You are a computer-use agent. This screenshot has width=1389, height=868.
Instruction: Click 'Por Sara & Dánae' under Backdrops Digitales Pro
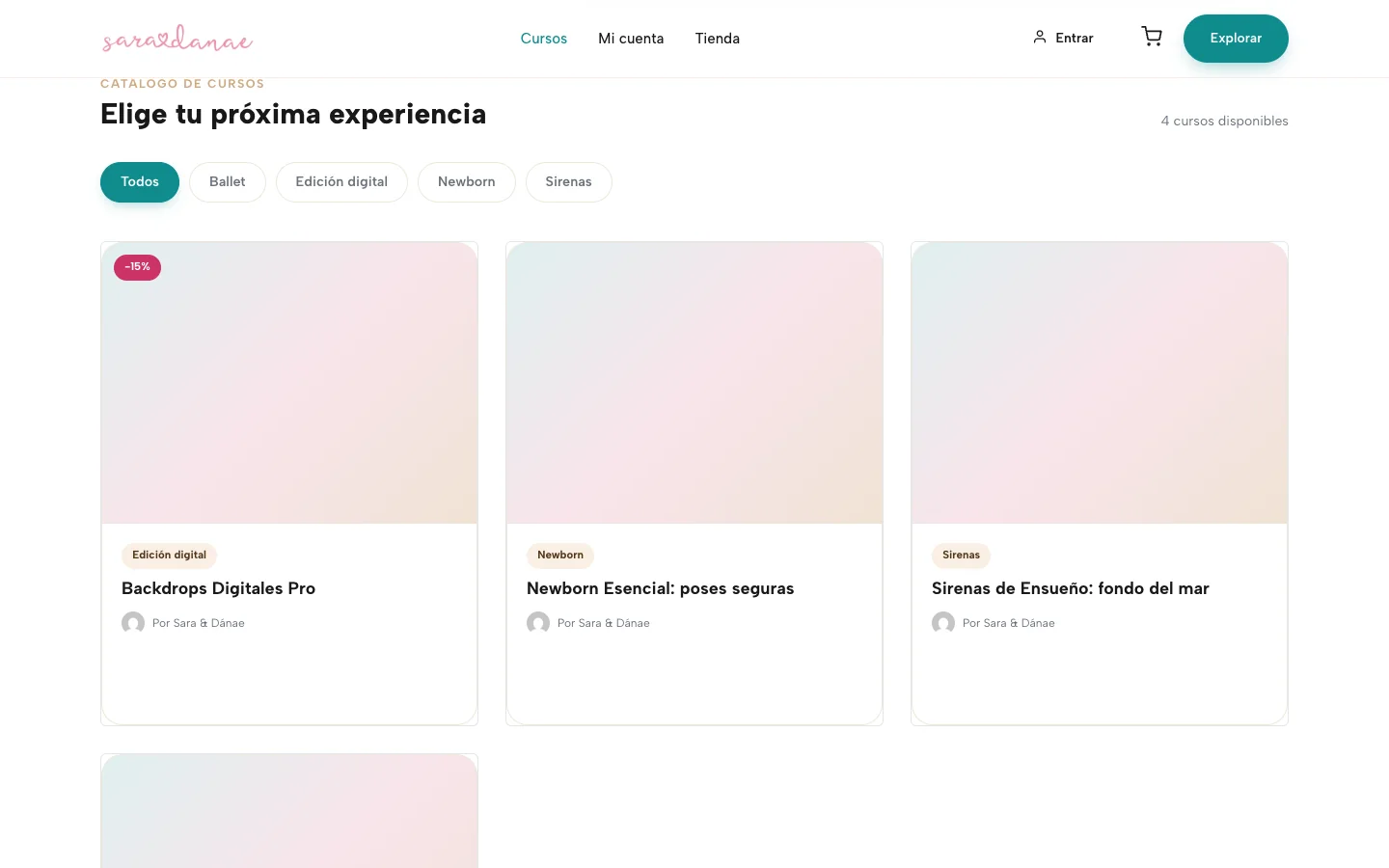199,623
